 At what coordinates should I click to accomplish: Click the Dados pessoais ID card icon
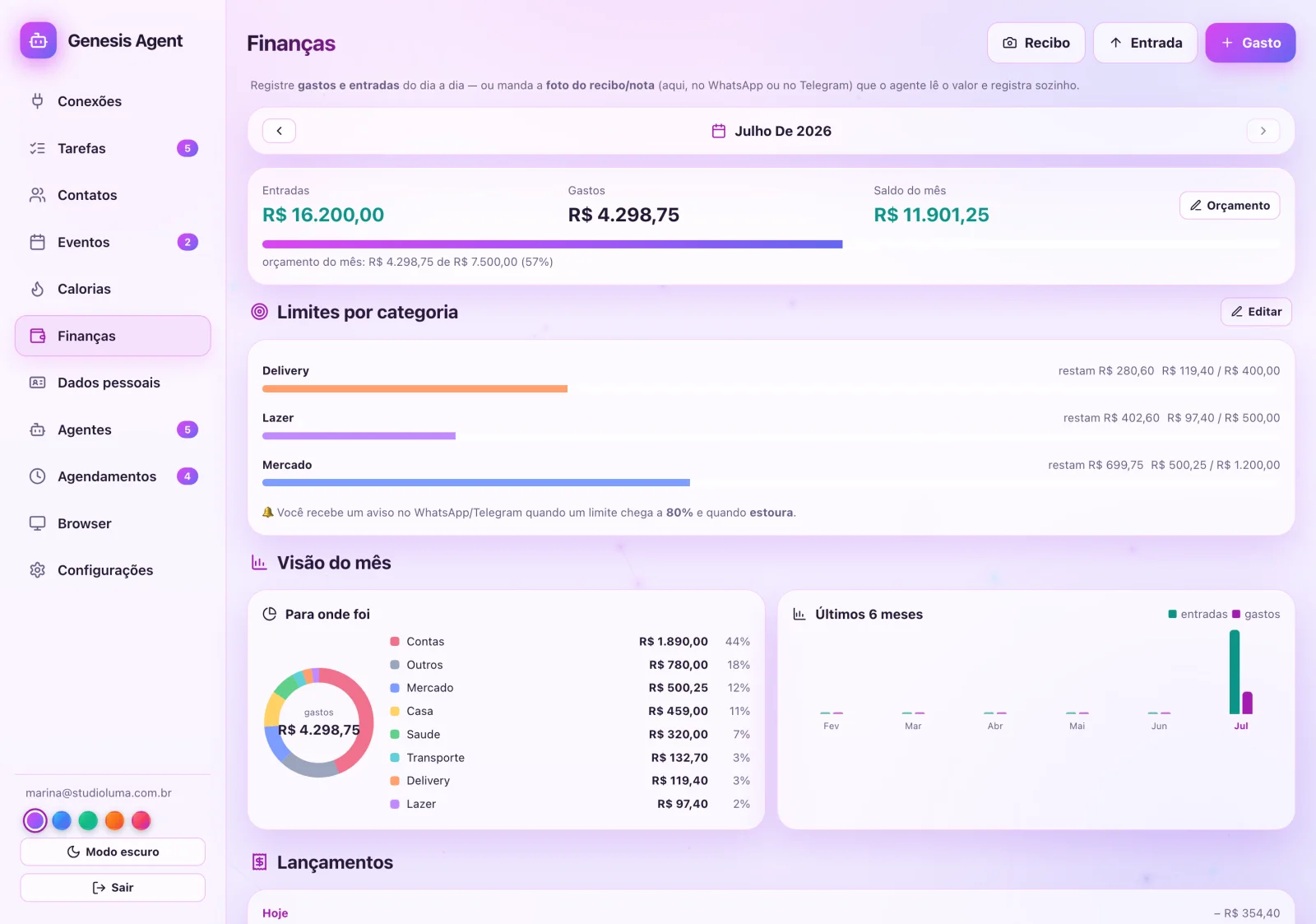click(x=38, y=383)
